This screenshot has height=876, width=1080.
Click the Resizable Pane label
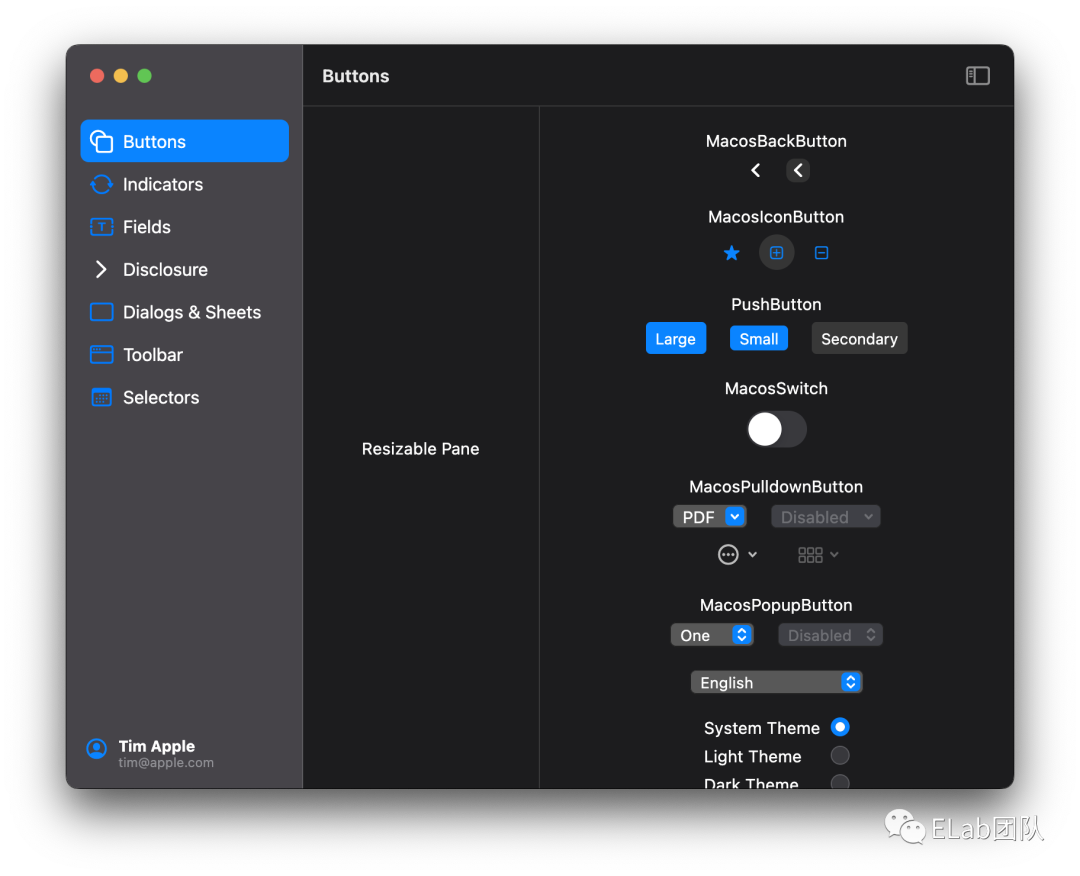pyautogui.click(x=420, y=449)
